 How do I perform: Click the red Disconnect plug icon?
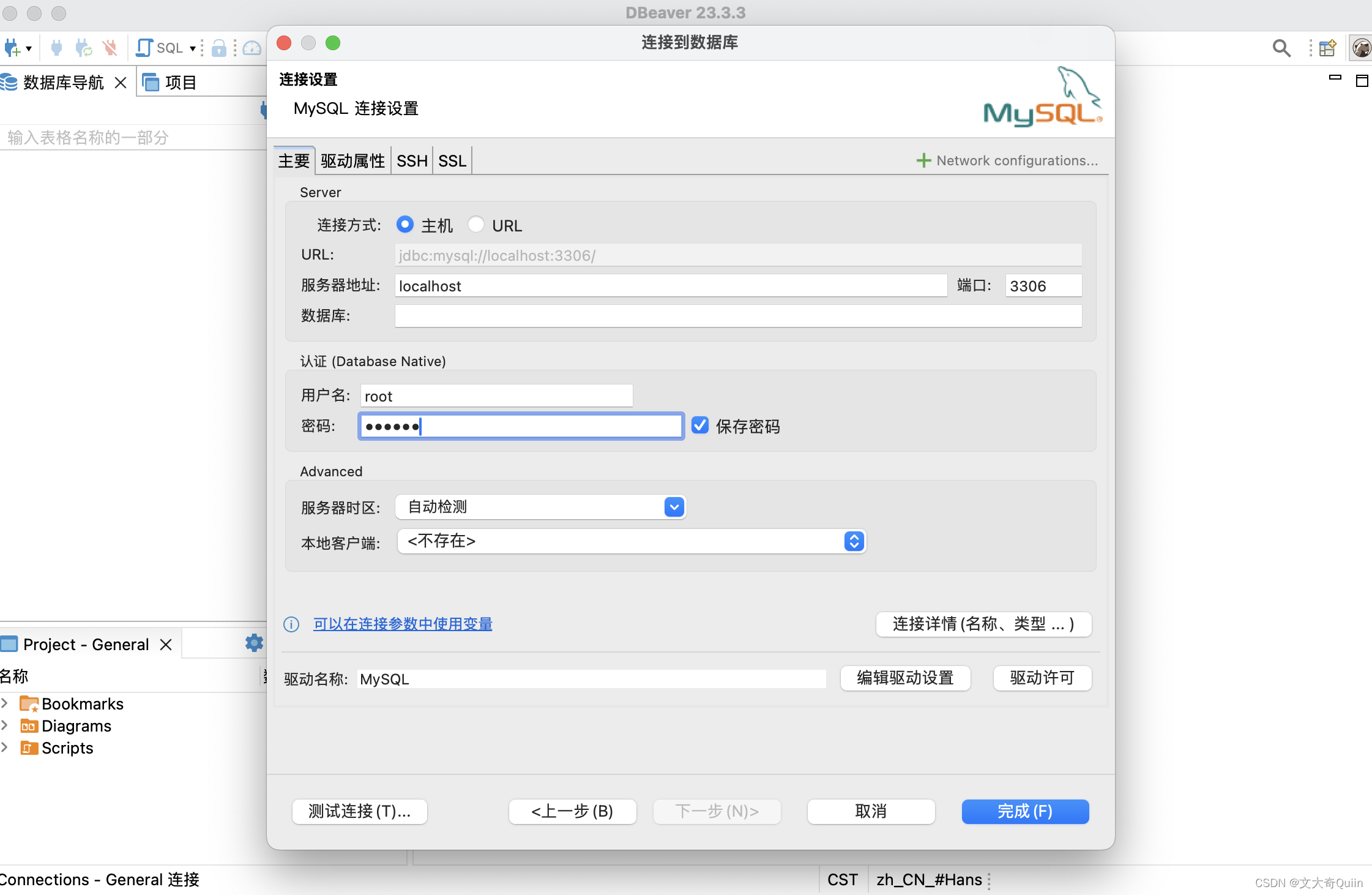[110, 48]
